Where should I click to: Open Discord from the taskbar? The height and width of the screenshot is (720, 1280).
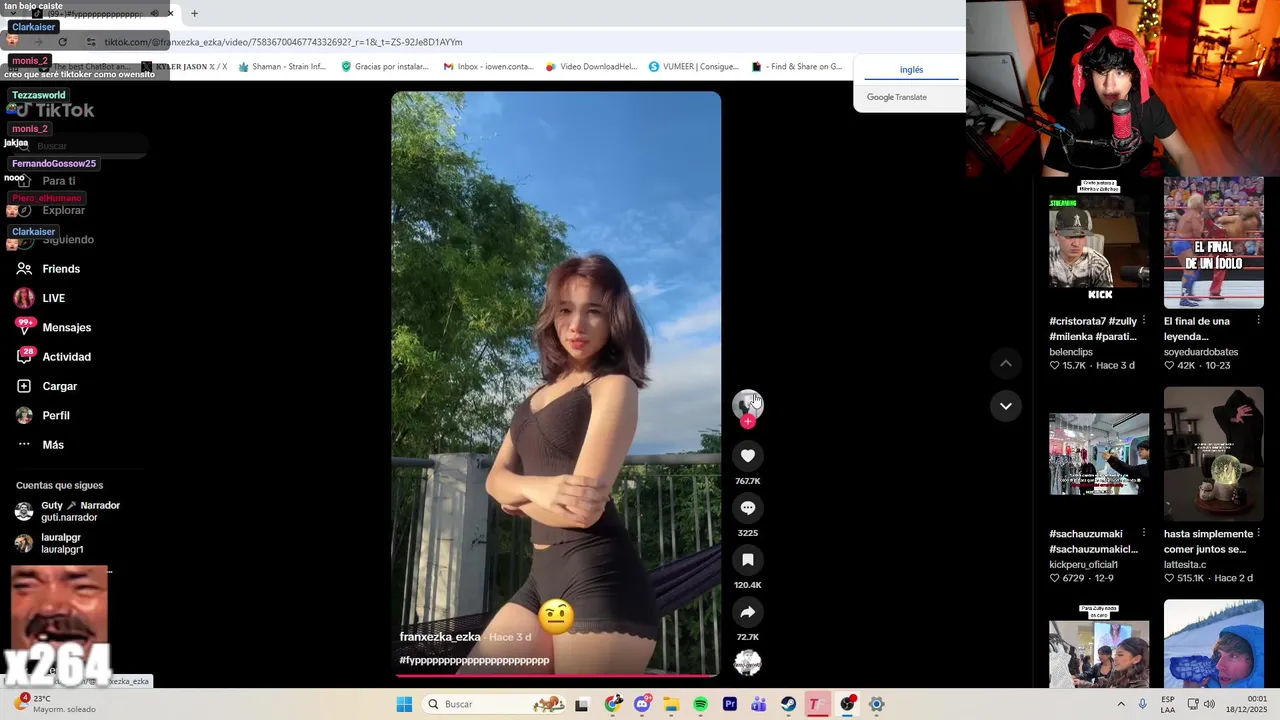coord(642,704)
